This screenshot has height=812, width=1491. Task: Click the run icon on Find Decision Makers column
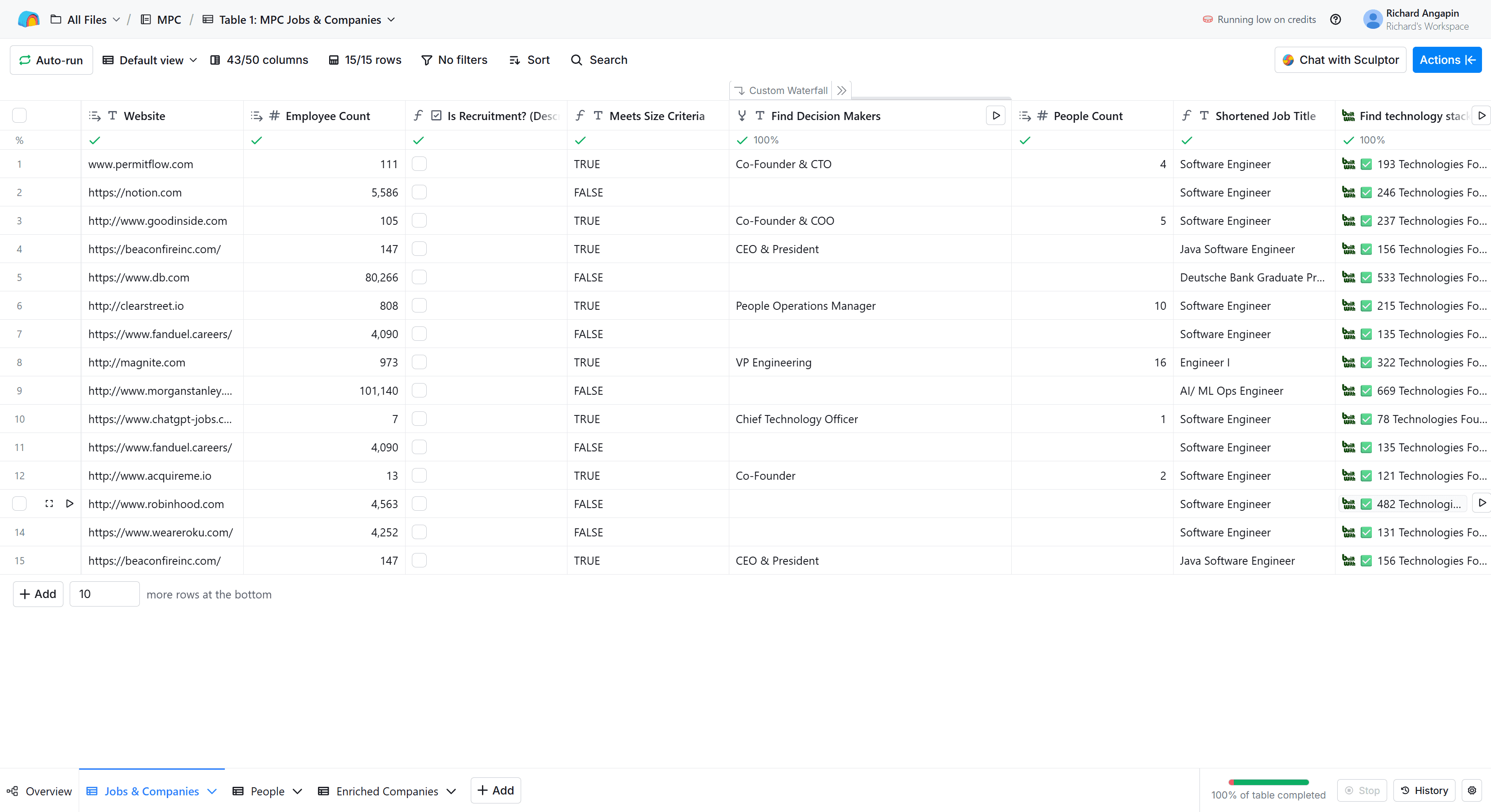click(x=995, y=116)
